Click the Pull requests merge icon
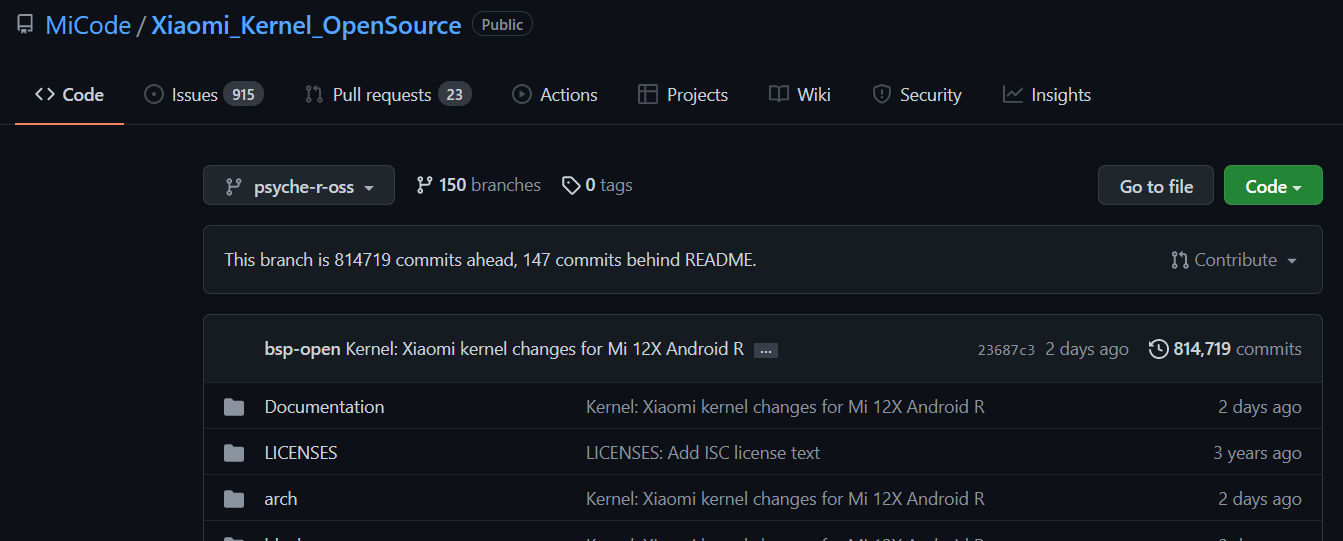This screenshot has height=541, width=1343. (x=314, y=95)
